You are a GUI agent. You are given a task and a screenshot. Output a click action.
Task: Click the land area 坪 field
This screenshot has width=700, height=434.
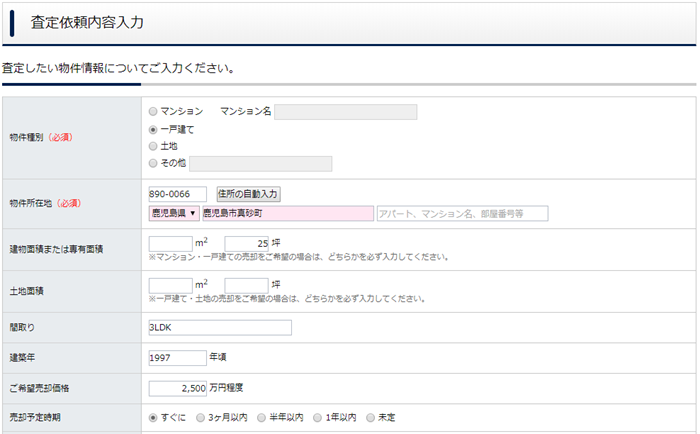click(247, 285)
